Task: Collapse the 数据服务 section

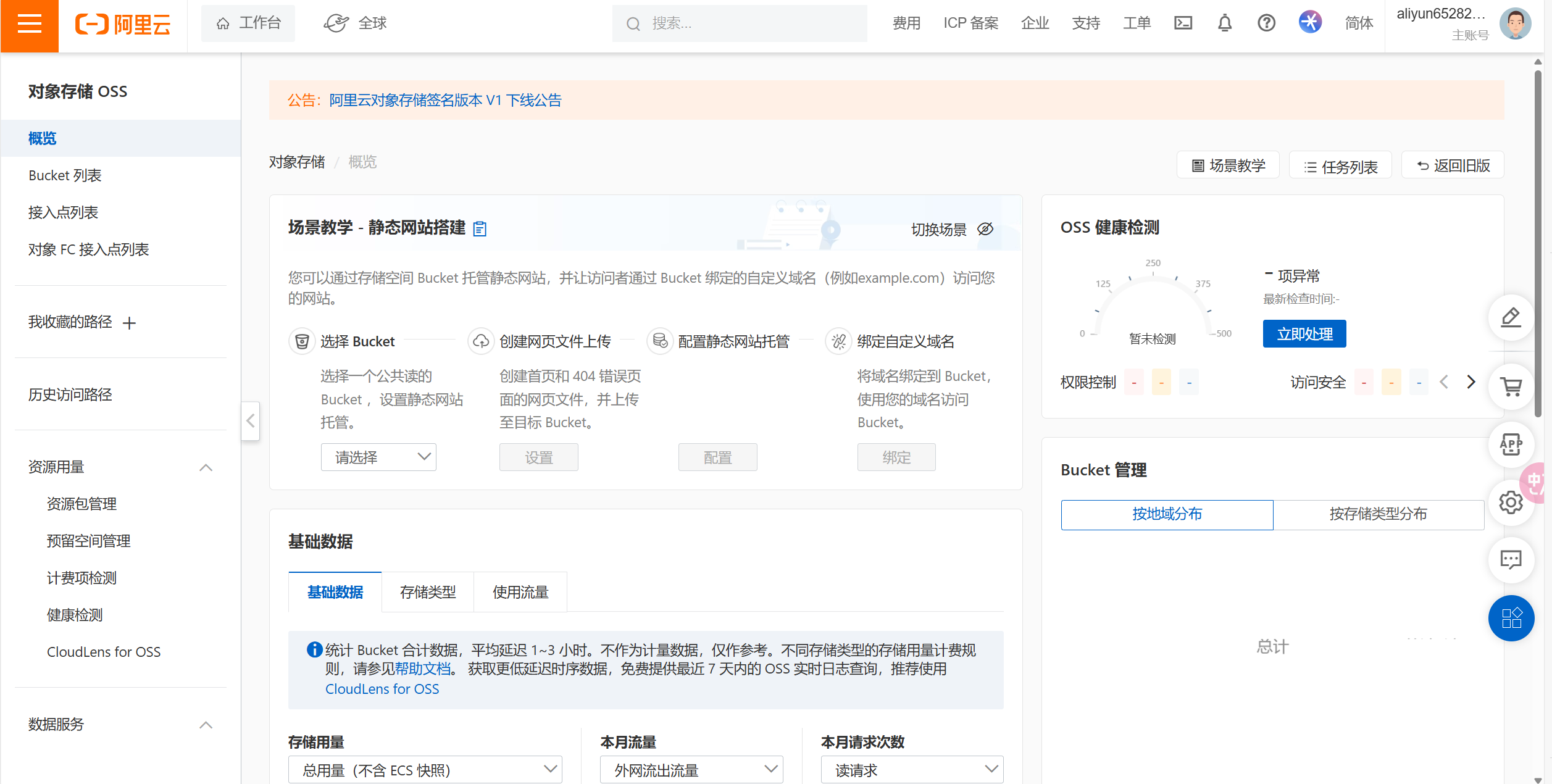Action: (x=206, y=725)
